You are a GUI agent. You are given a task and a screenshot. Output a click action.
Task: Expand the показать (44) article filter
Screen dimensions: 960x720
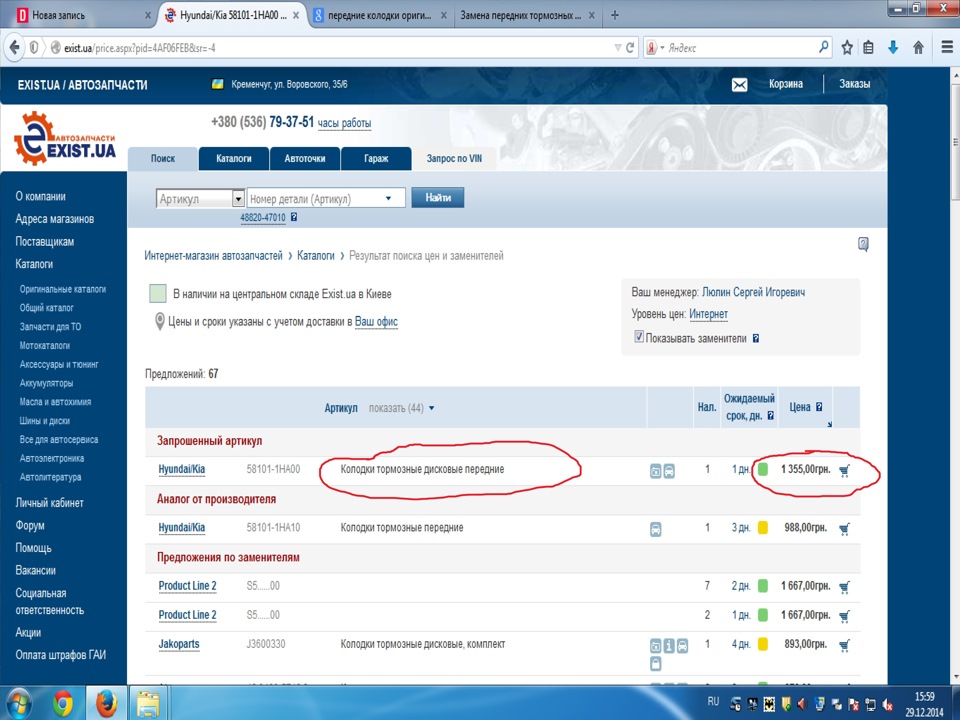[x=402, y=408]
